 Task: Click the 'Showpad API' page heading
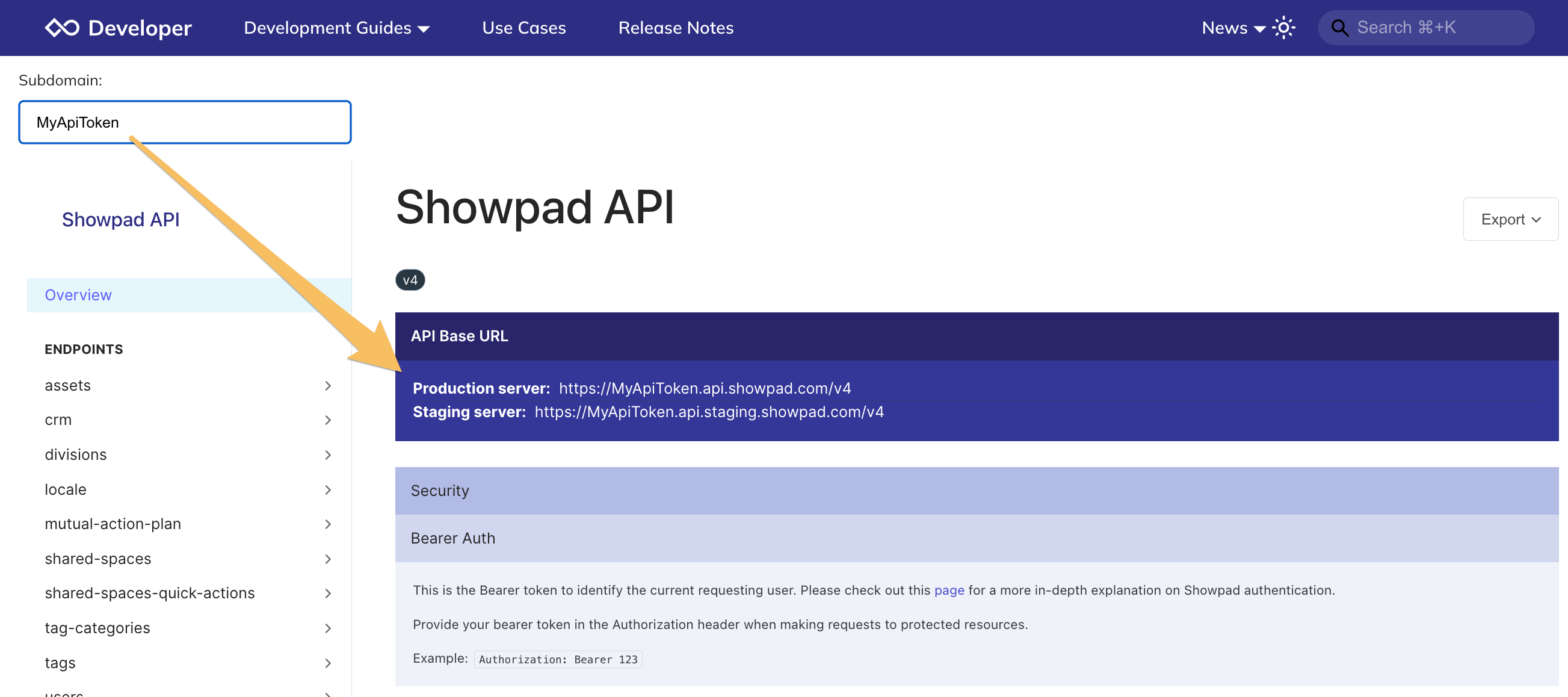click(x=535, y=208)
